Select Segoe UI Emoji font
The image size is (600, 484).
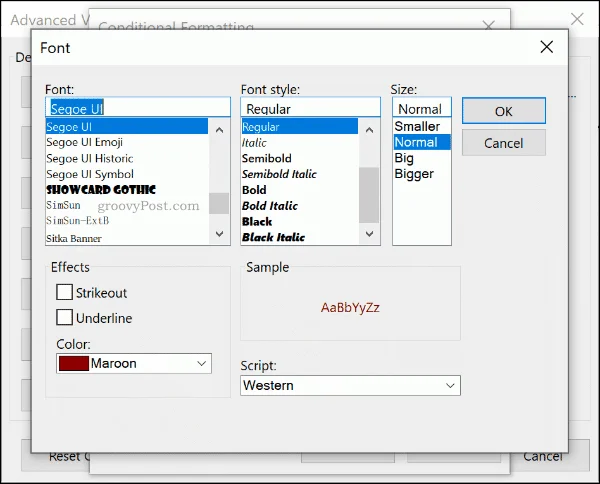127,142
